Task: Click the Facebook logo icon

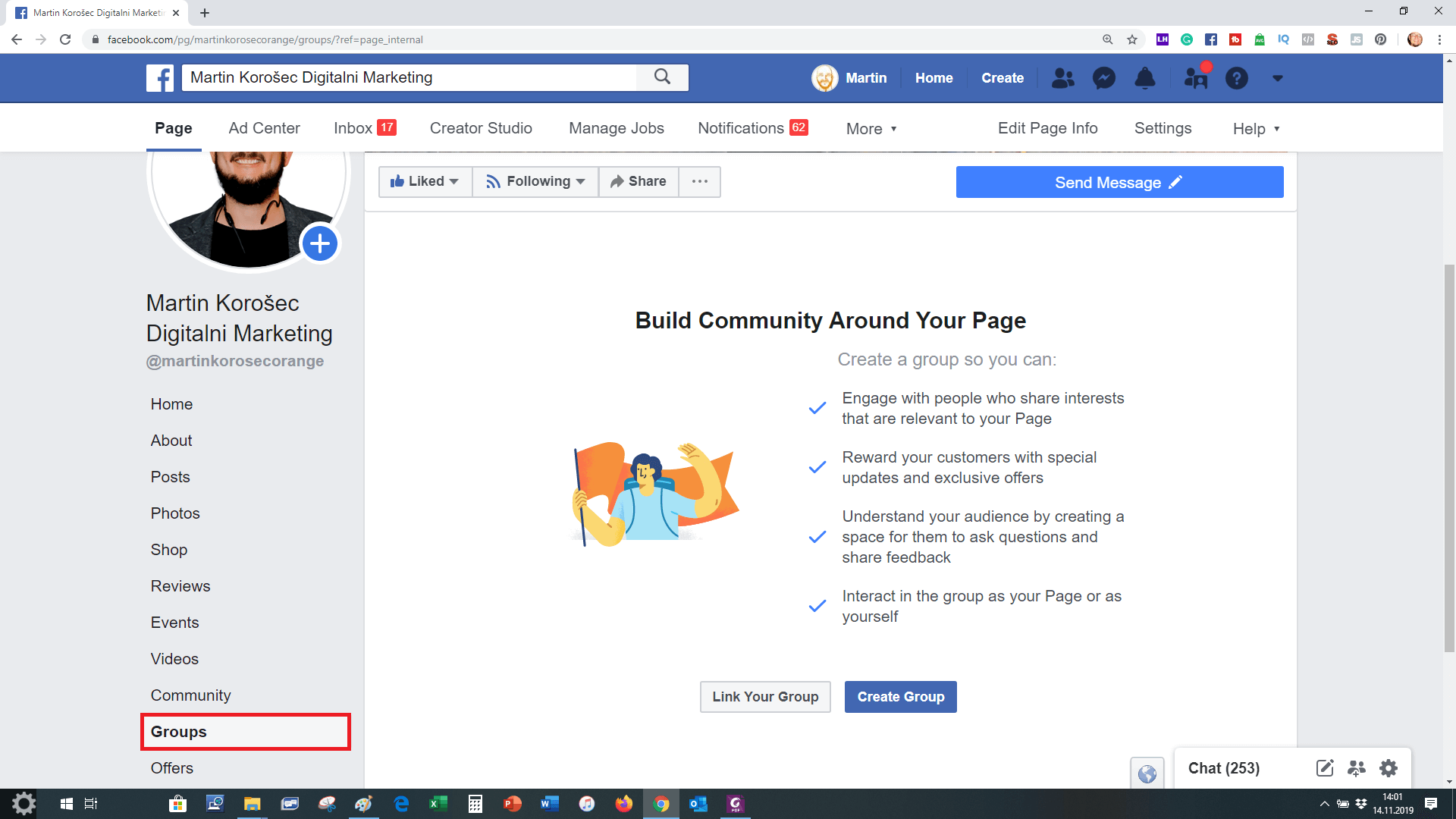Action: [160, 77]
